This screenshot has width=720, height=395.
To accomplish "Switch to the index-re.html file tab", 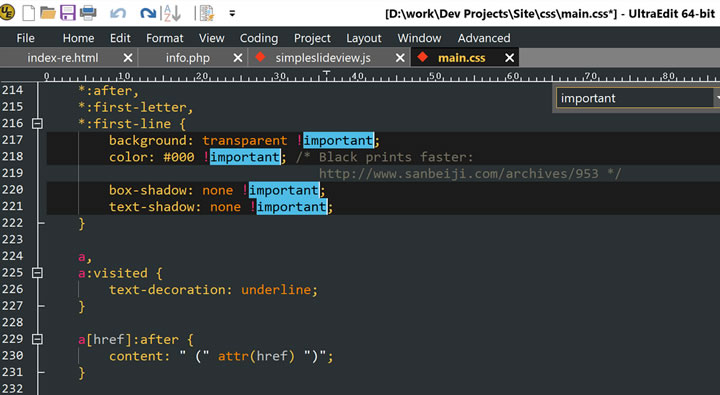I will [x=63, y=58].
